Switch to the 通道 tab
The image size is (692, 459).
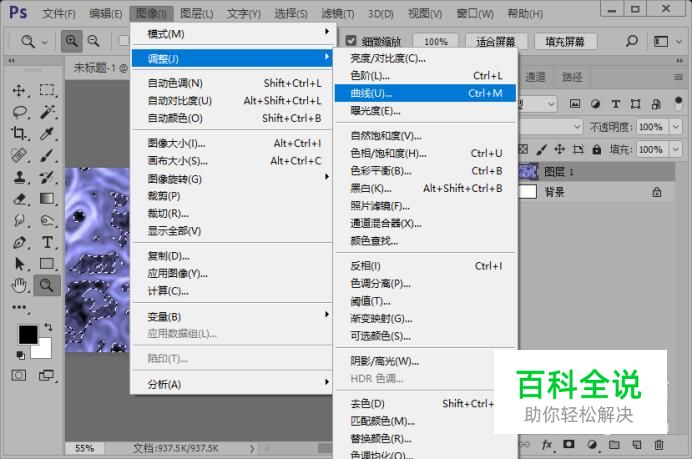[535, 77]
